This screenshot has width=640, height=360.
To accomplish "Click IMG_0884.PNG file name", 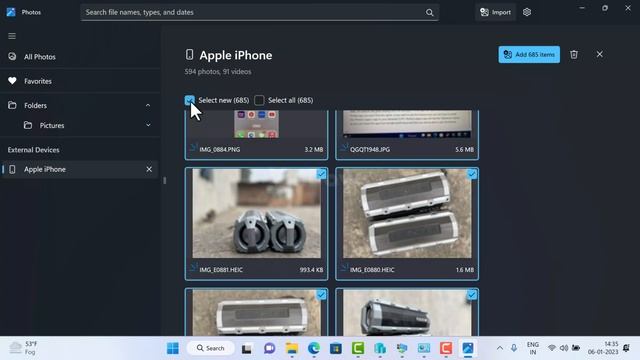I will (220, 149).
